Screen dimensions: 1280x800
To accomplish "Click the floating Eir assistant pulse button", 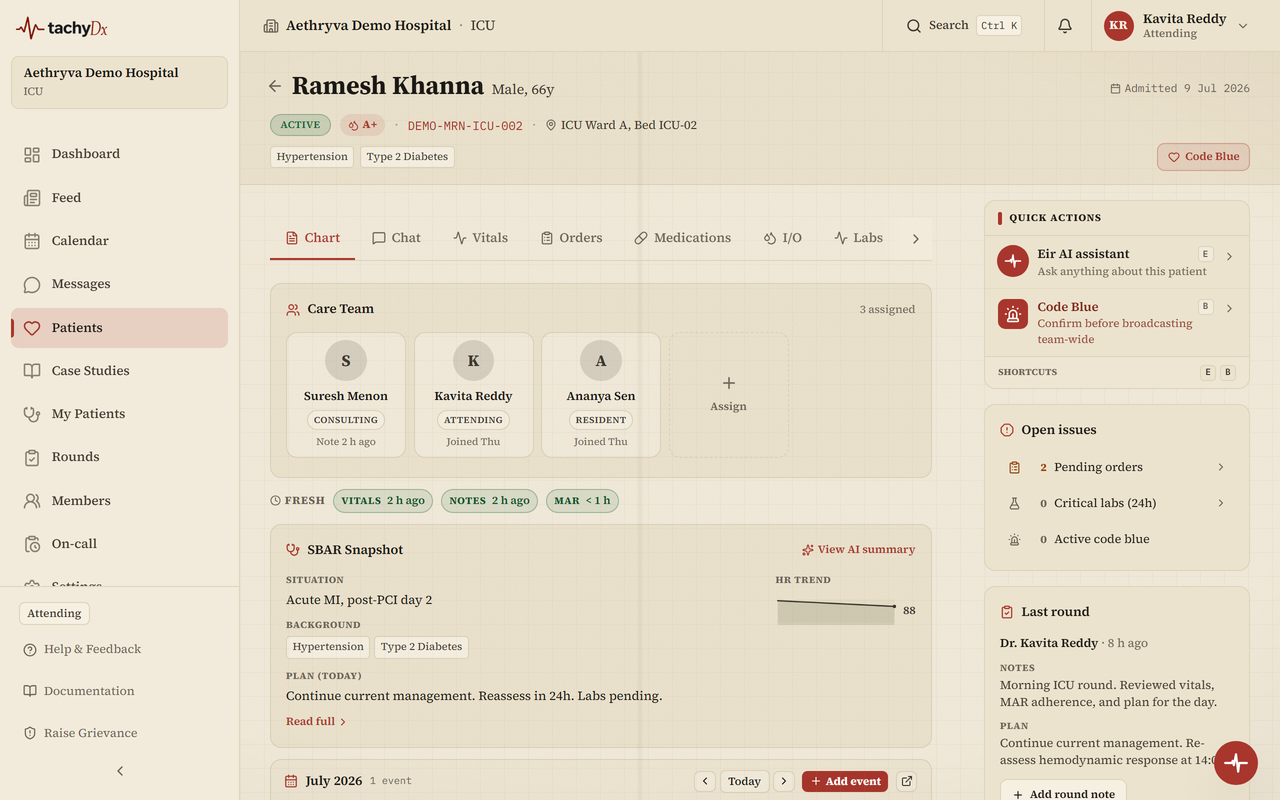I will coord(1236,763).
